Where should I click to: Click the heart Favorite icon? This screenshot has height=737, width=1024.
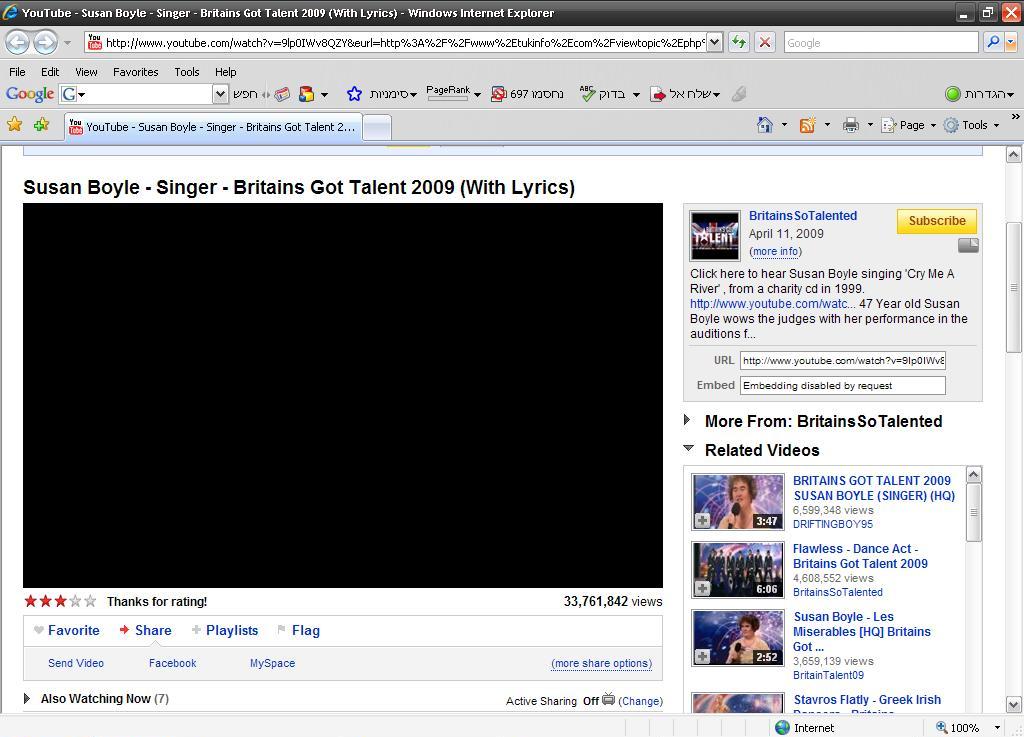pos(39,630)
